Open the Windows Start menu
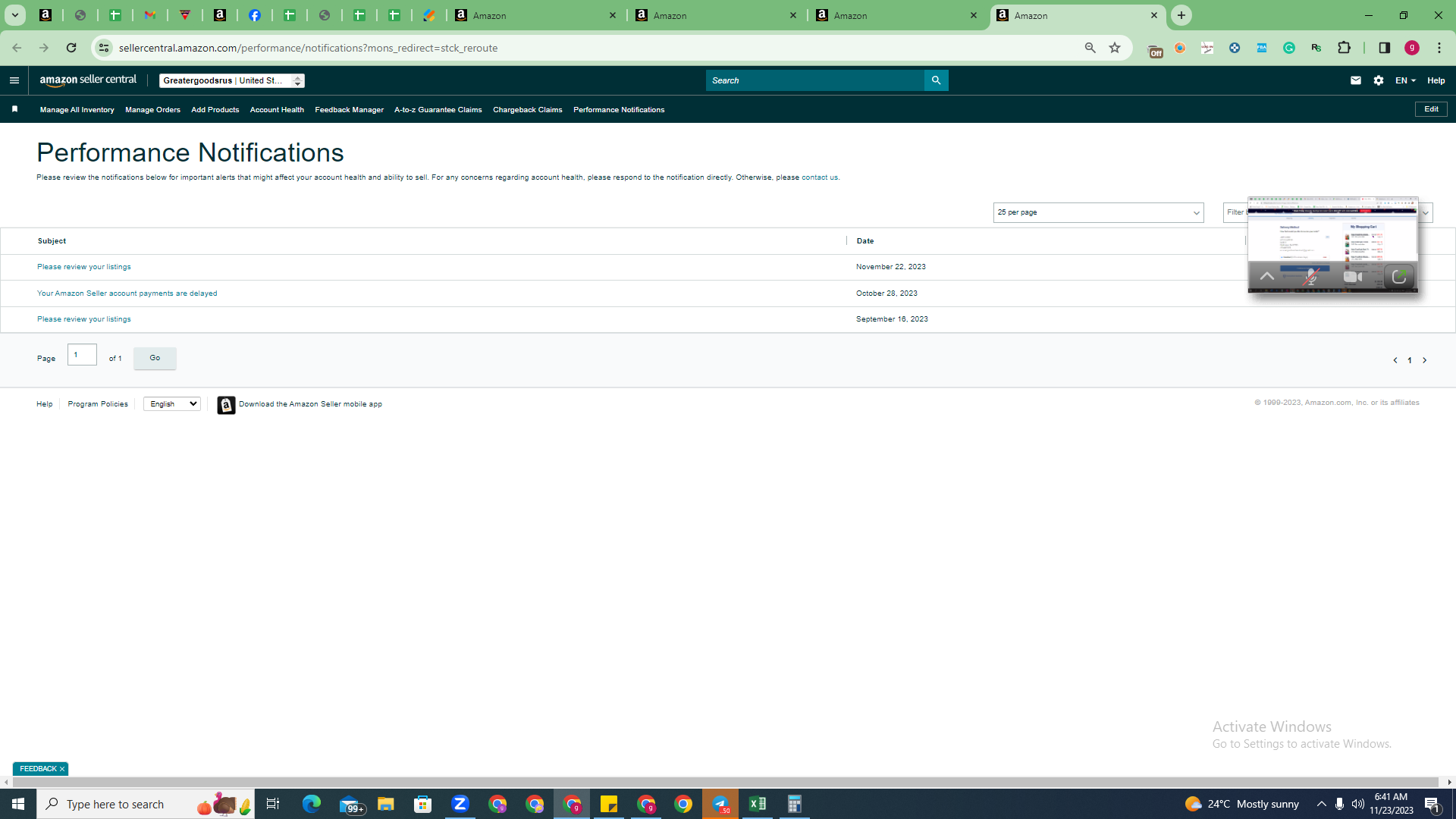Screen dimensions: 1456x819 click(18, 804)
